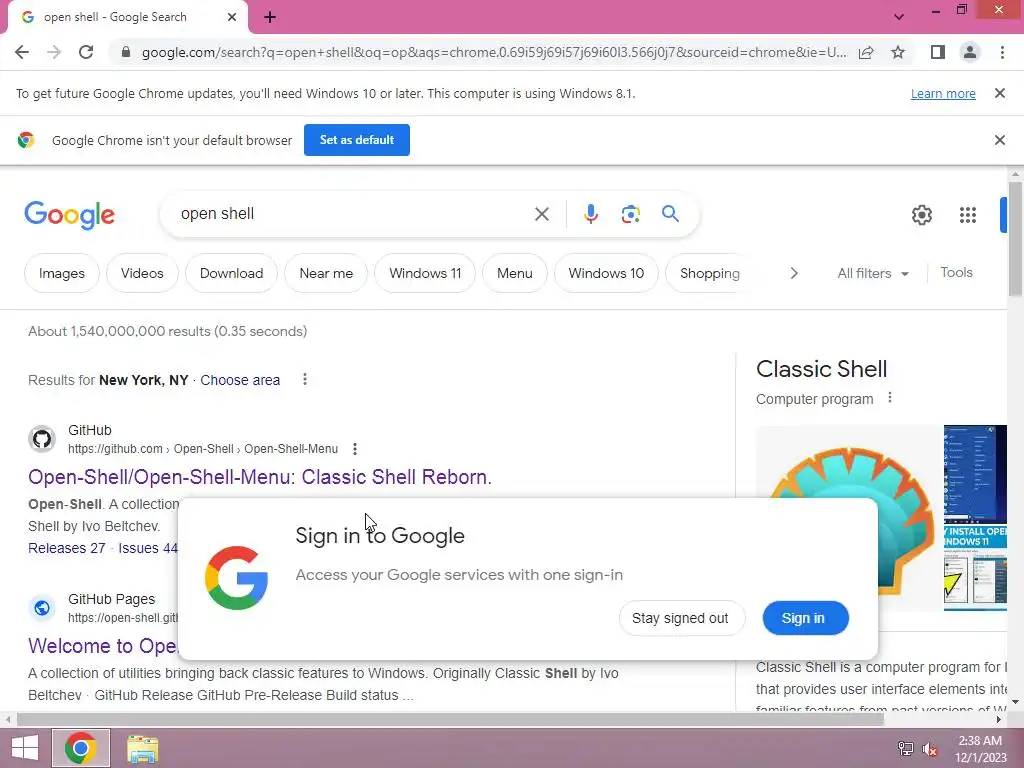Click the vertical page scrollbar

click(1015, 239)
